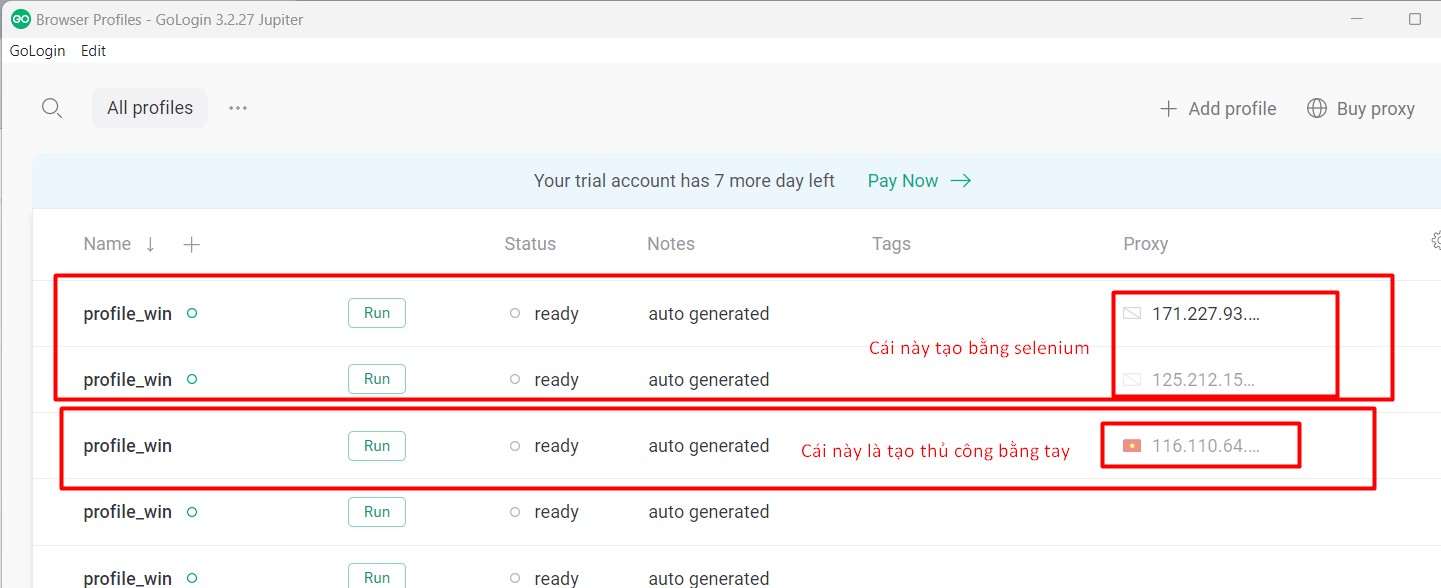Click status circle of profile with 125.212.15 proxy
This screenshot has height=588, width=1441.
pos(515,380)
